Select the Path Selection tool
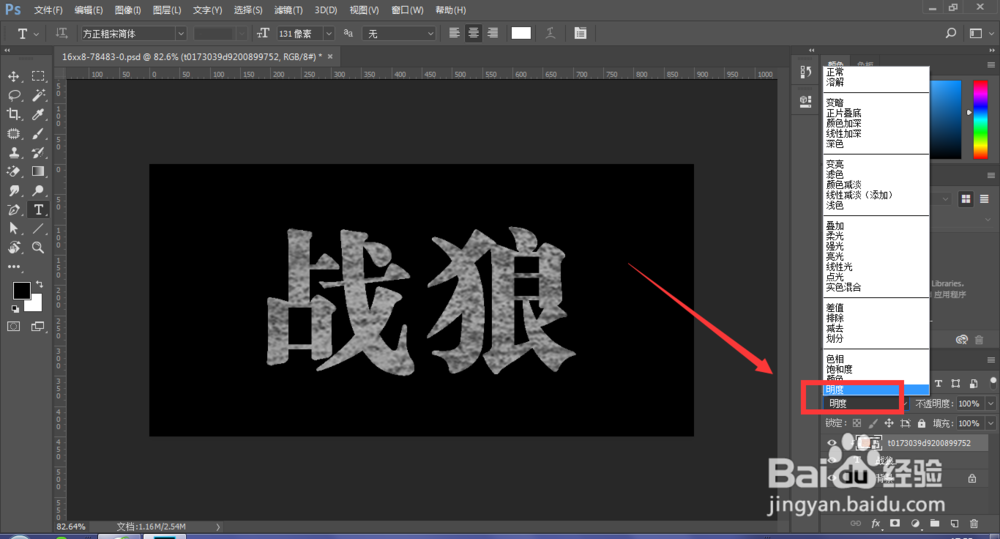Viewport: 1000px width, 539px height. (x=13, y=228)
